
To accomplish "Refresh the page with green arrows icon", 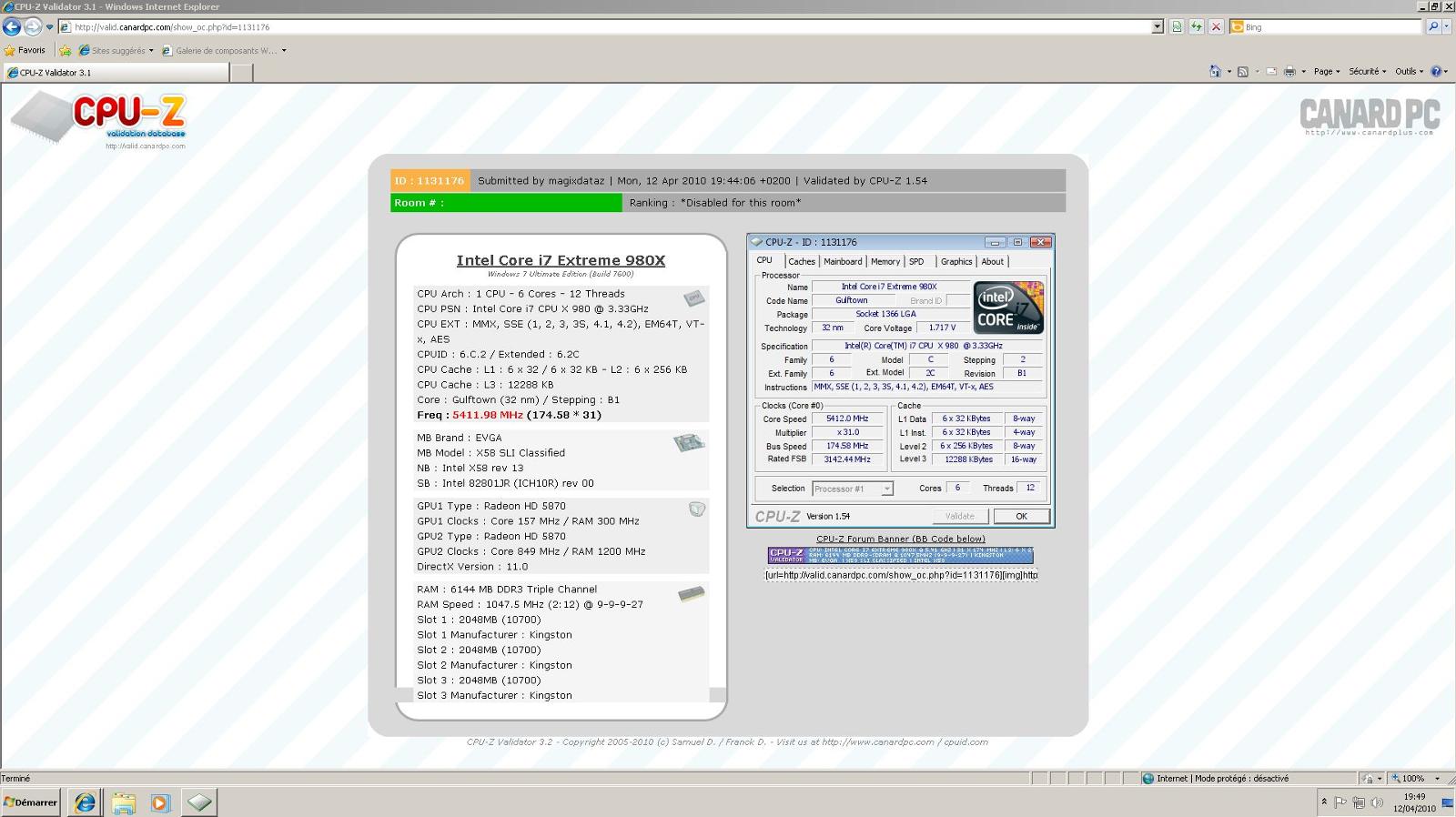I will click(1196, 27).
